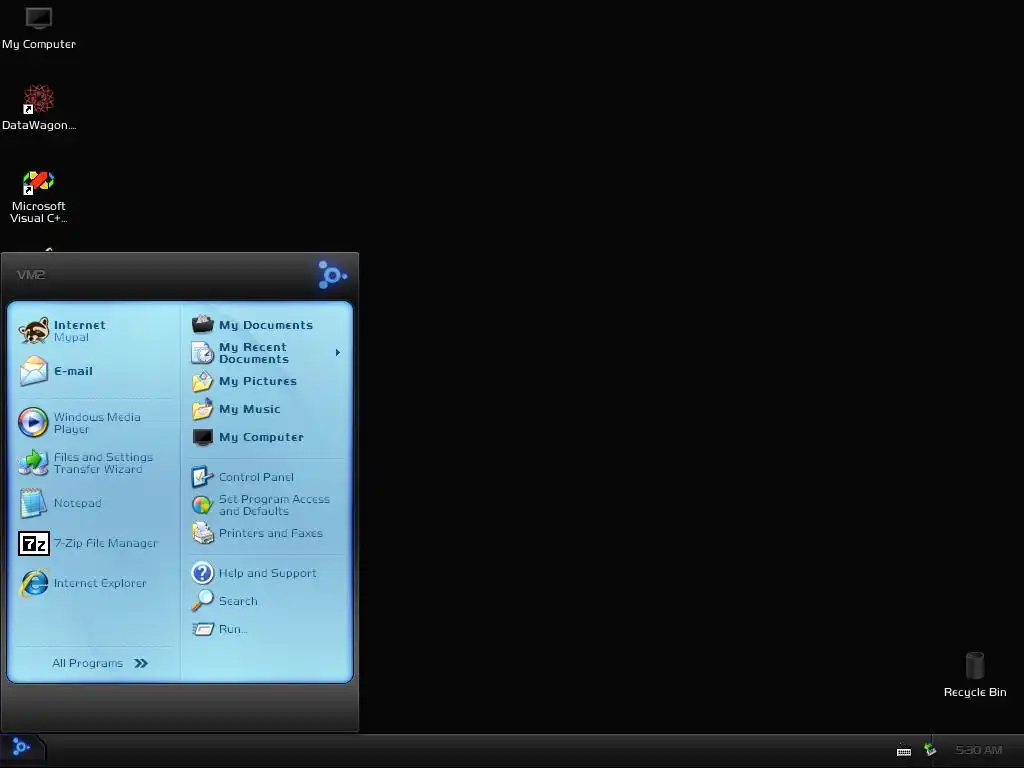This screenshot has height=768, width=1024.
Task: Open My Pictures text link
Action: click(x=258, y=381)
